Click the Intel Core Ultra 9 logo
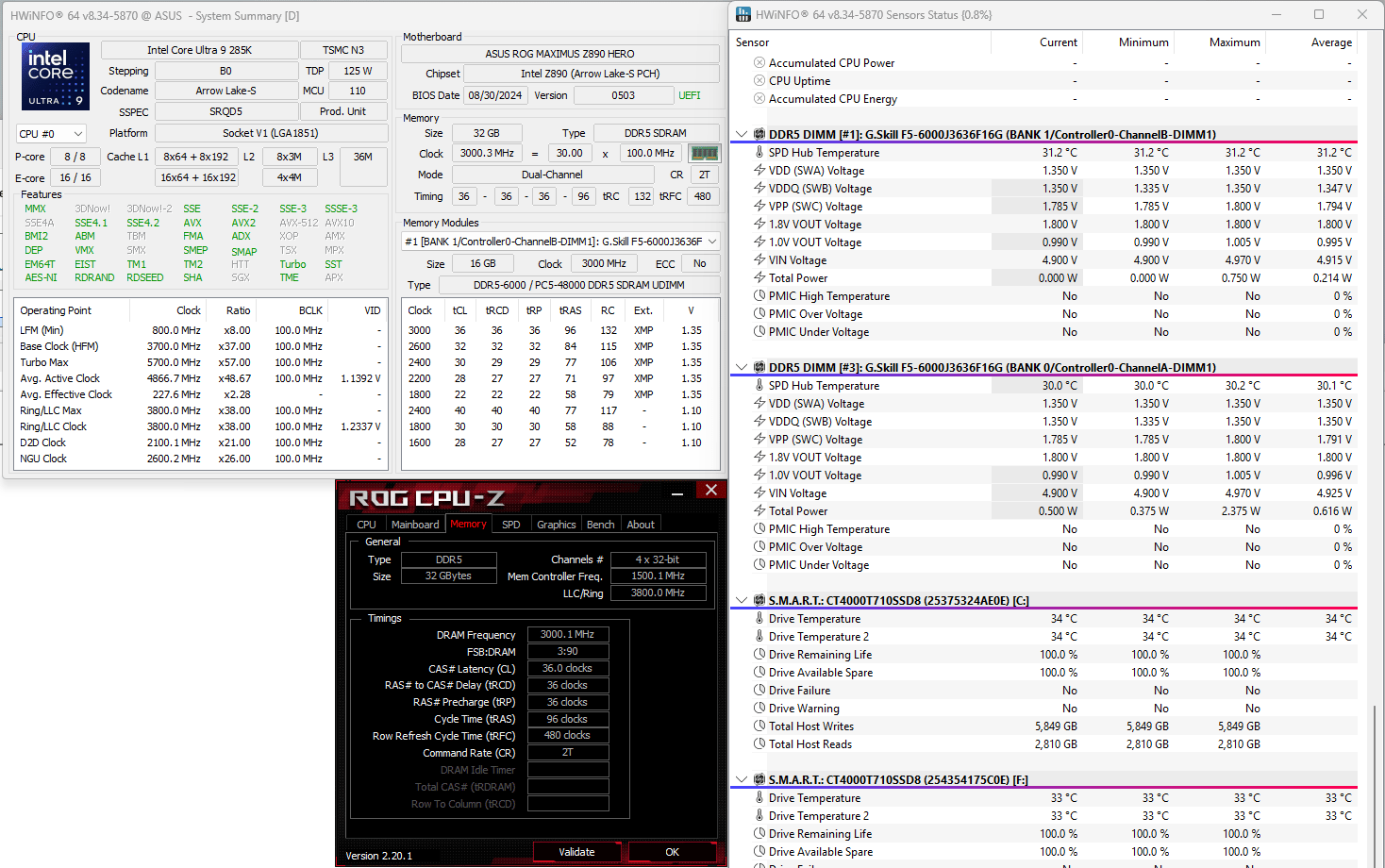 coord(56,76)
